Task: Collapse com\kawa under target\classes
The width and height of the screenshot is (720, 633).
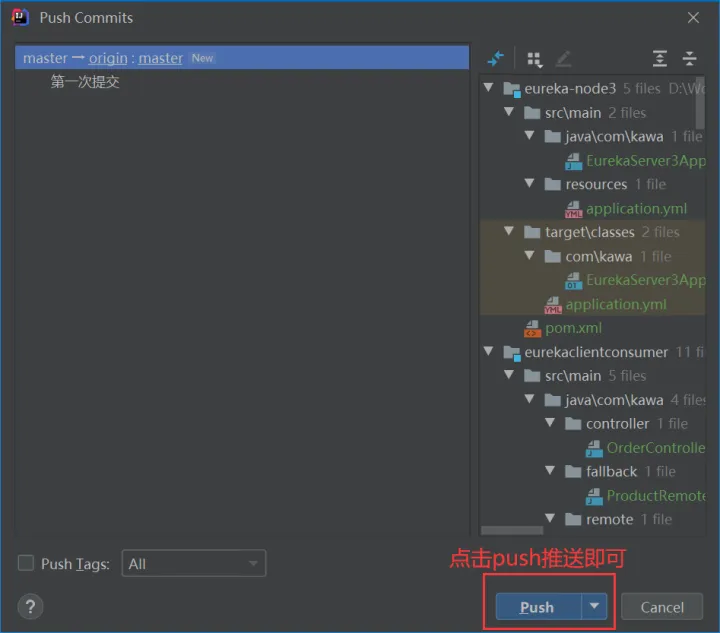Action: [x=529, y=255]
